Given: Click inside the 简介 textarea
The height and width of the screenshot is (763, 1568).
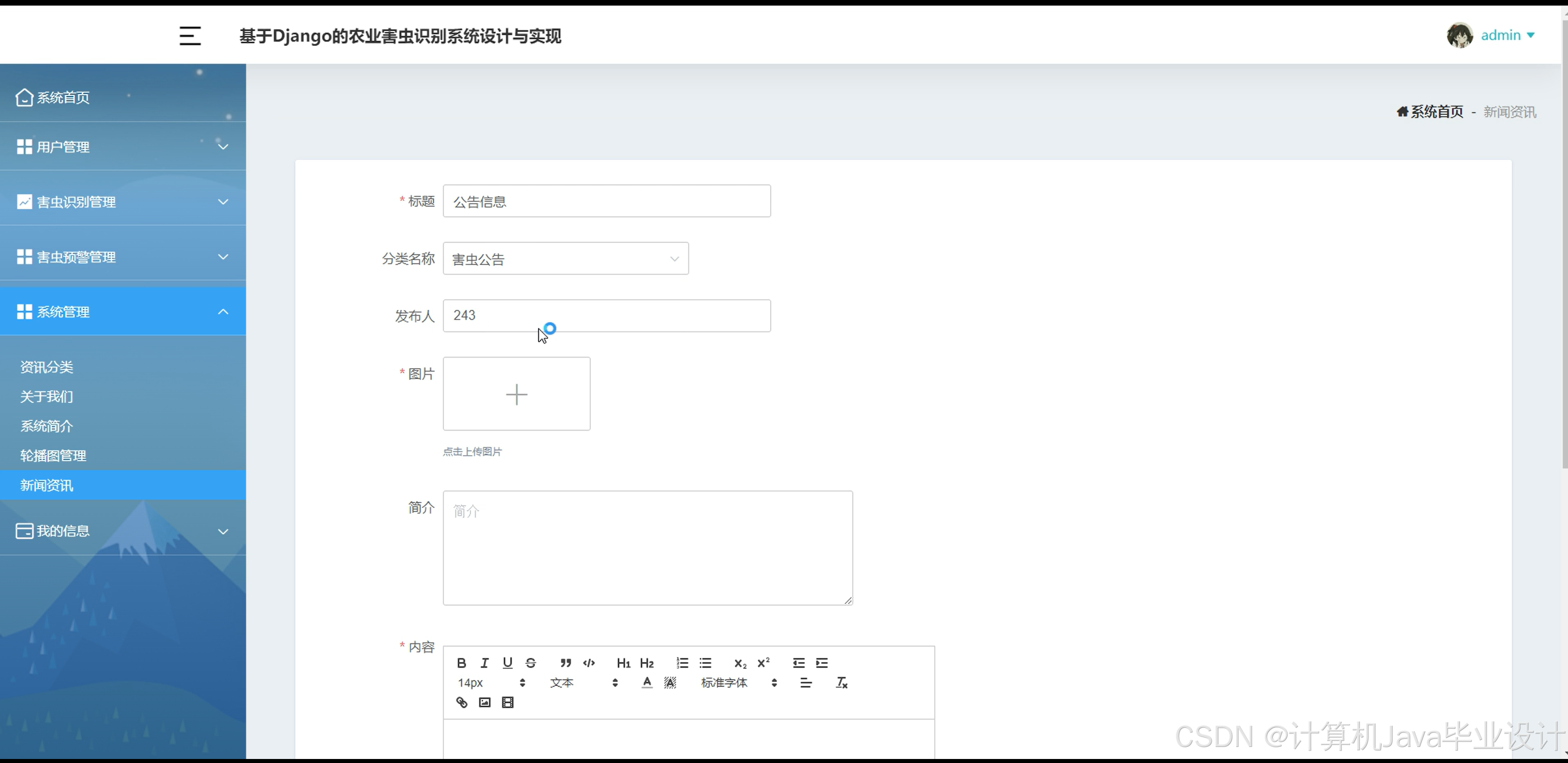Looking at the screenshot, I should 648,548.
